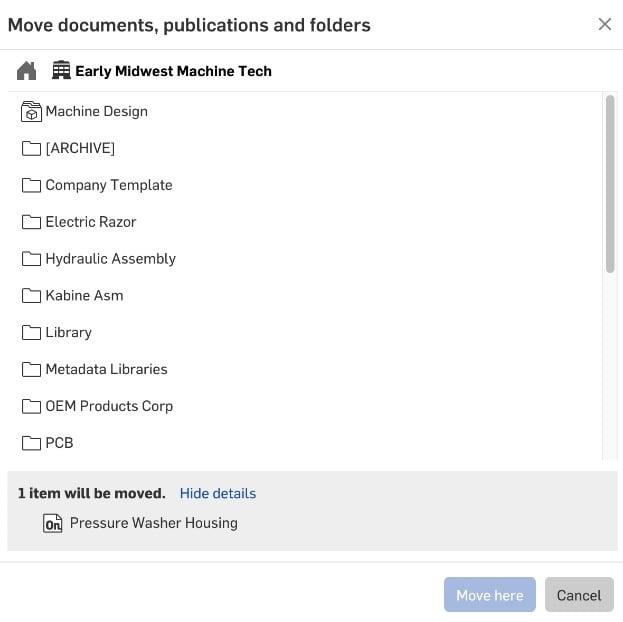Navigate to Early Midwest Machine Tech breadcrumb
The width and height of the screenshot is (623, 622).
173,71
